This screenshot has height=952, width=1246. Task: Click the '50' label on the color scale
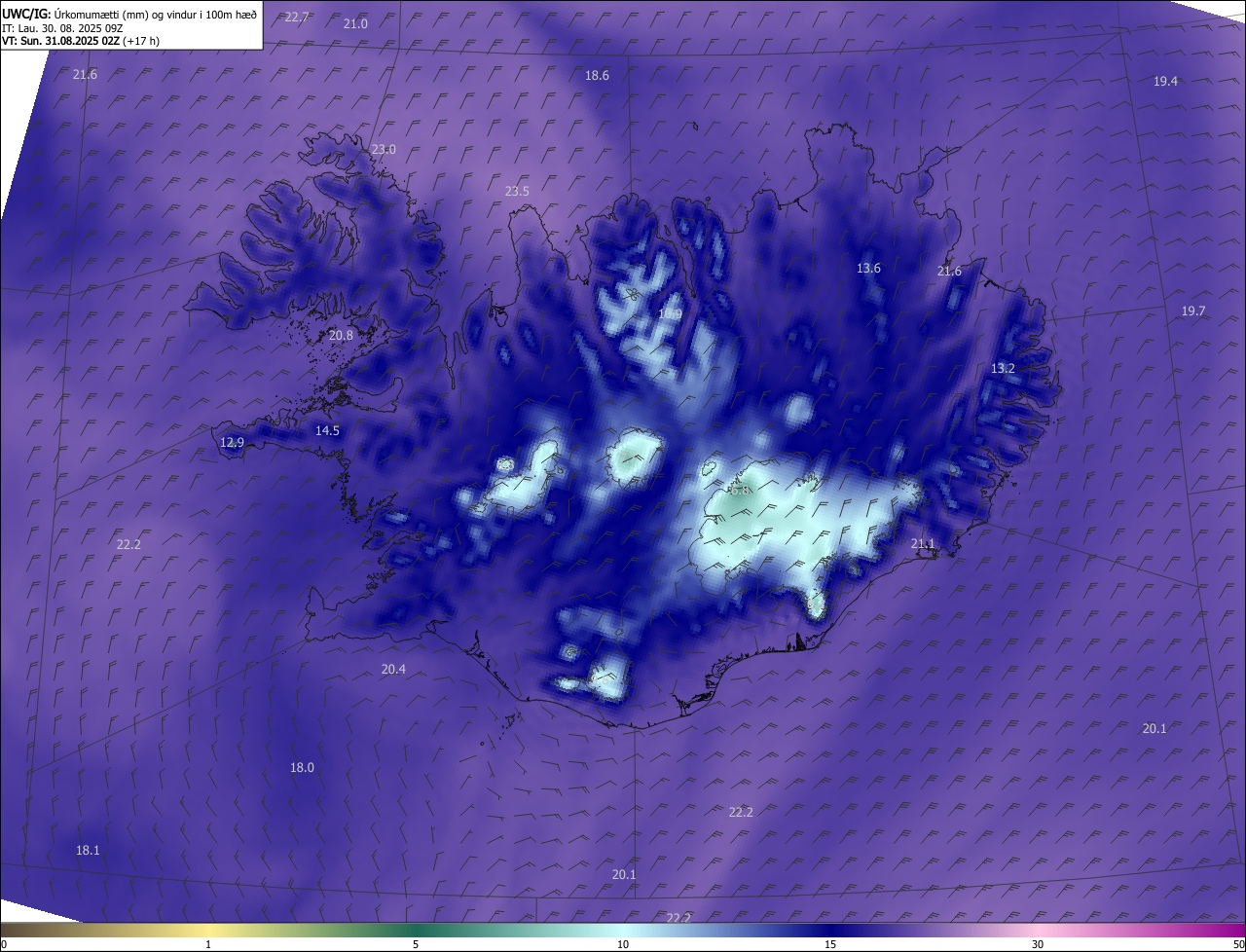coord(1238,944)
